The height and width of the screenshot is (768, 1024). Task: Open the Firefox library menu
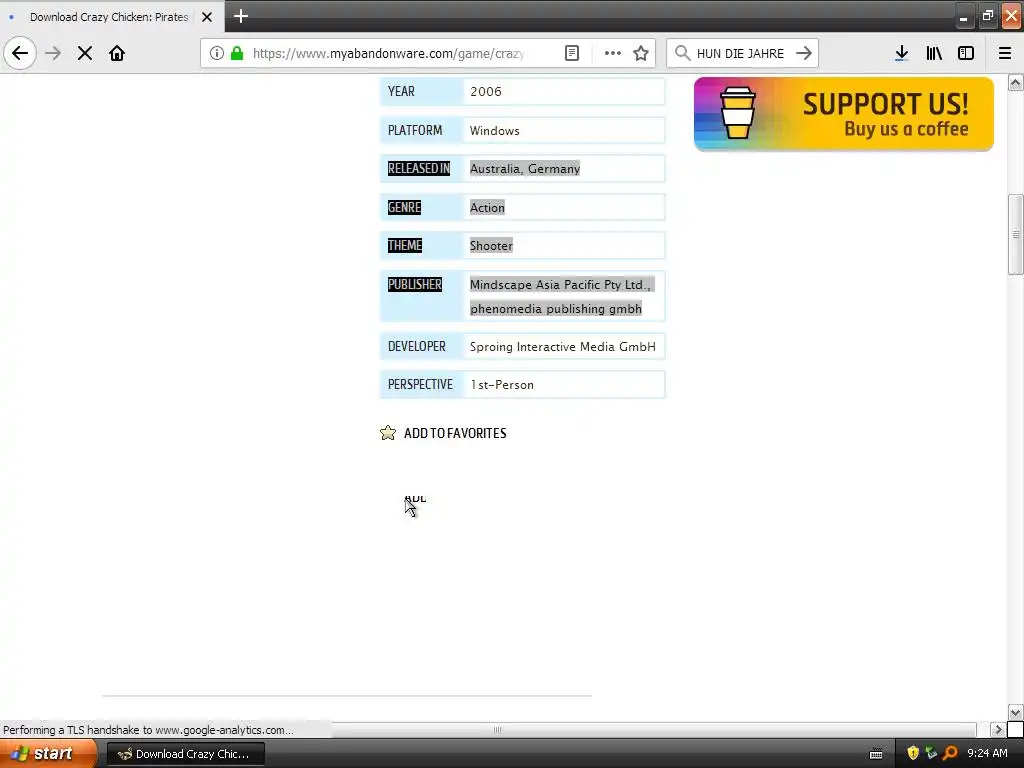[935, 53]
